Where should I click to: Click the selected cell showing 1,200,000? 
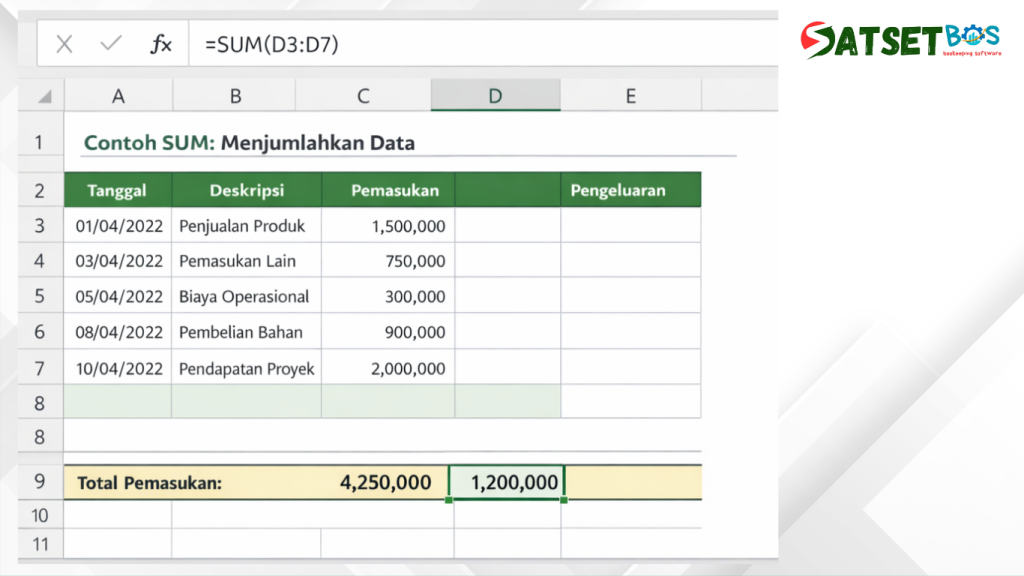(x=508, y=482)
